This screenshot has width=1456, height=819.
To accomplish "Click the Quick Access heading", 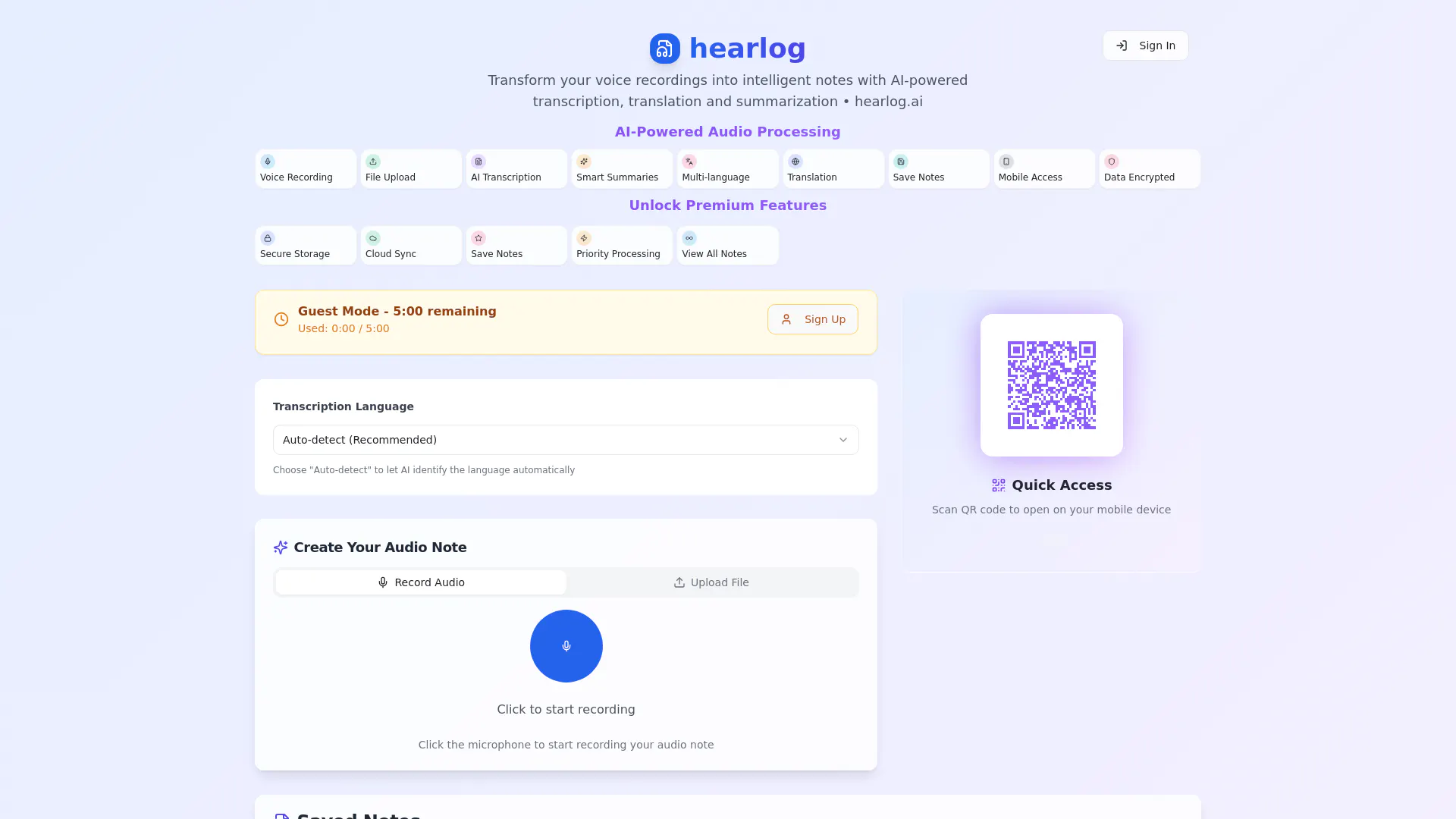I will [x=1062, y=485].
